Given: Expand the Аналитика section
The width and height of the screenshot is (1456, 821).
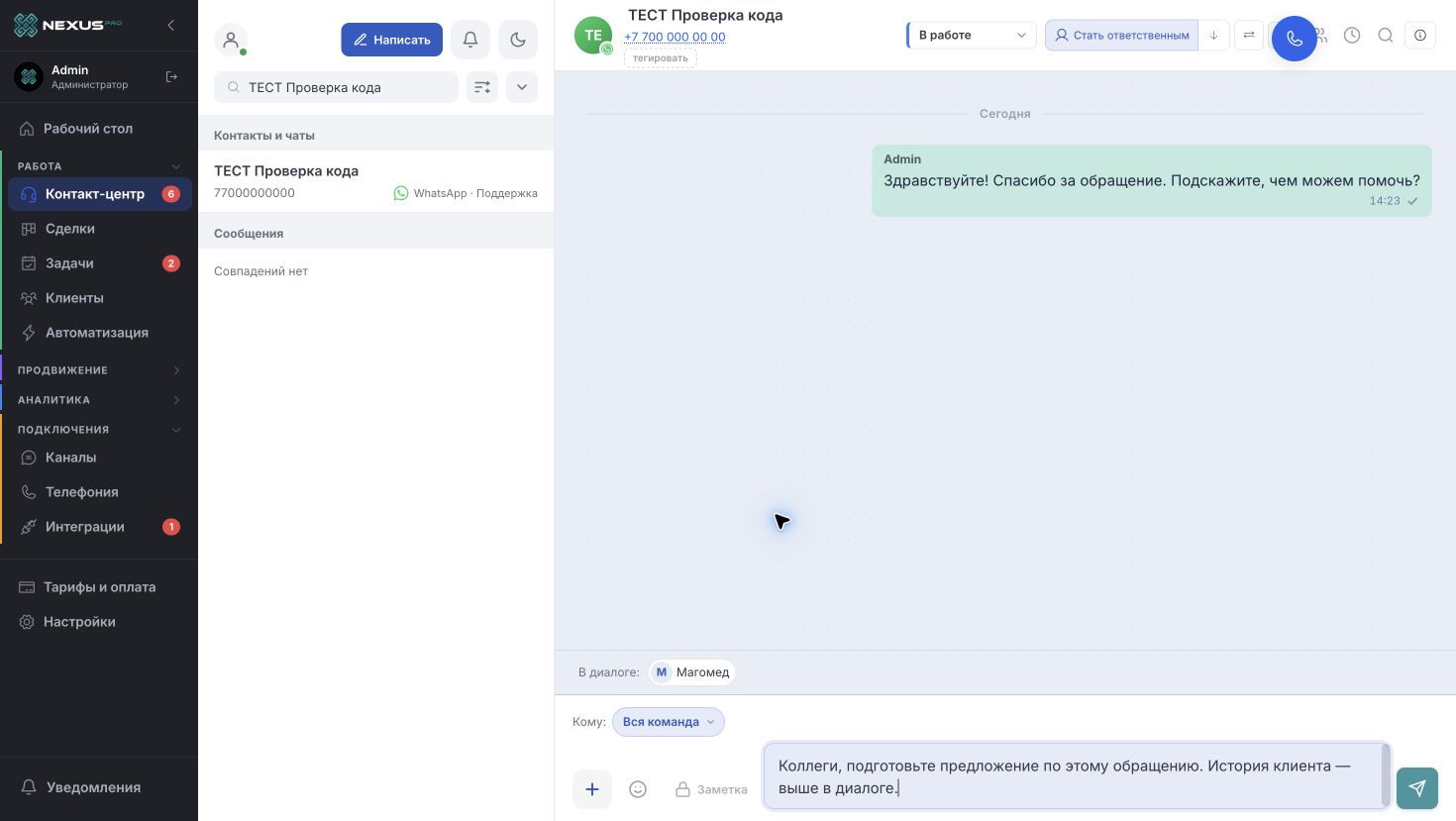Looking at the screenshot, I should click(99, 400).
